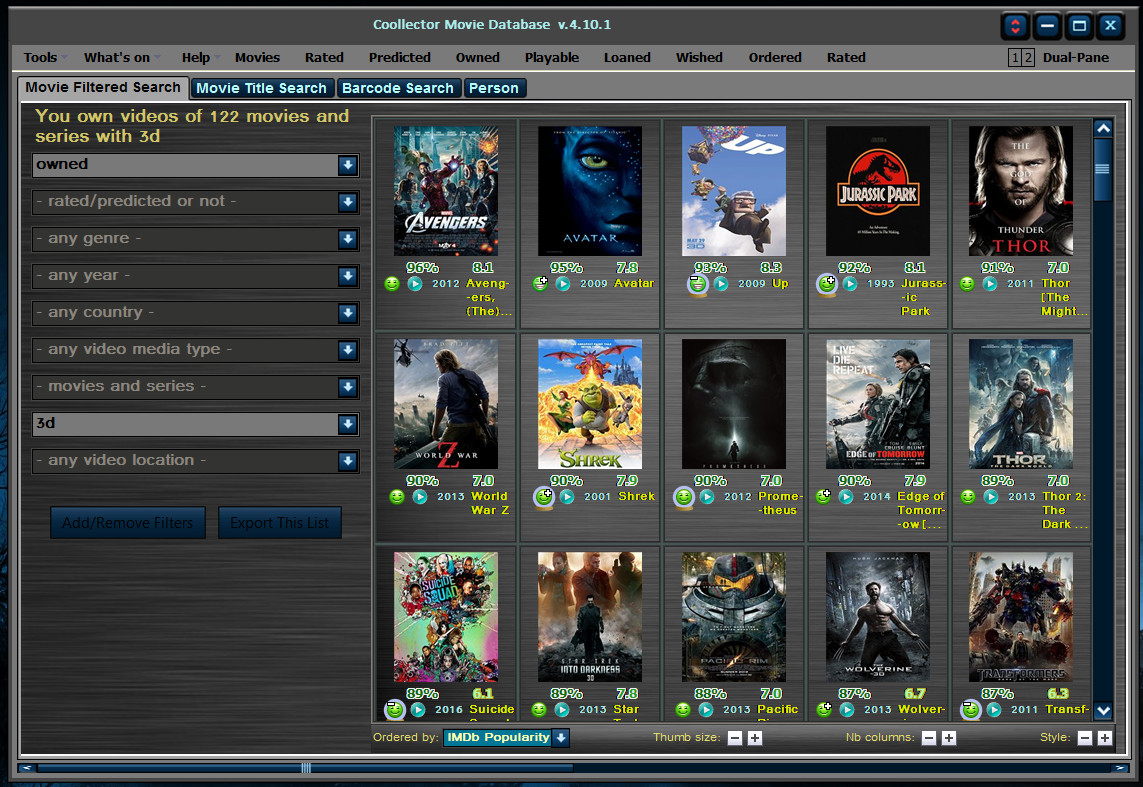Click the smiley icon for 2013 Wolverine
The height and width of the screenshot is (787, 1143).
[824, 709]
